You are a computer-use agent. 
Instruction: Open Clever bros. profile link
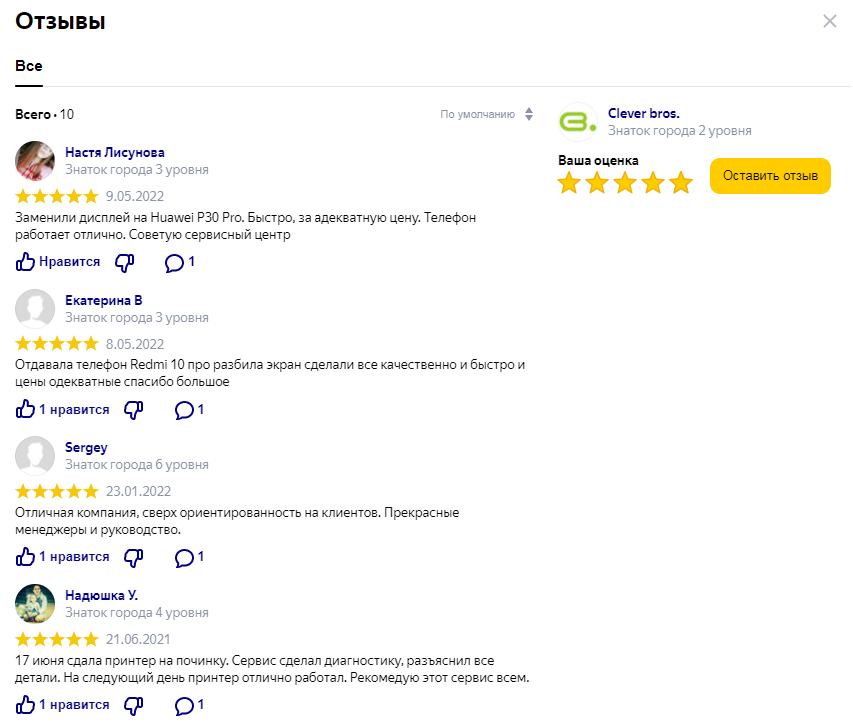(x=643, y=114)
